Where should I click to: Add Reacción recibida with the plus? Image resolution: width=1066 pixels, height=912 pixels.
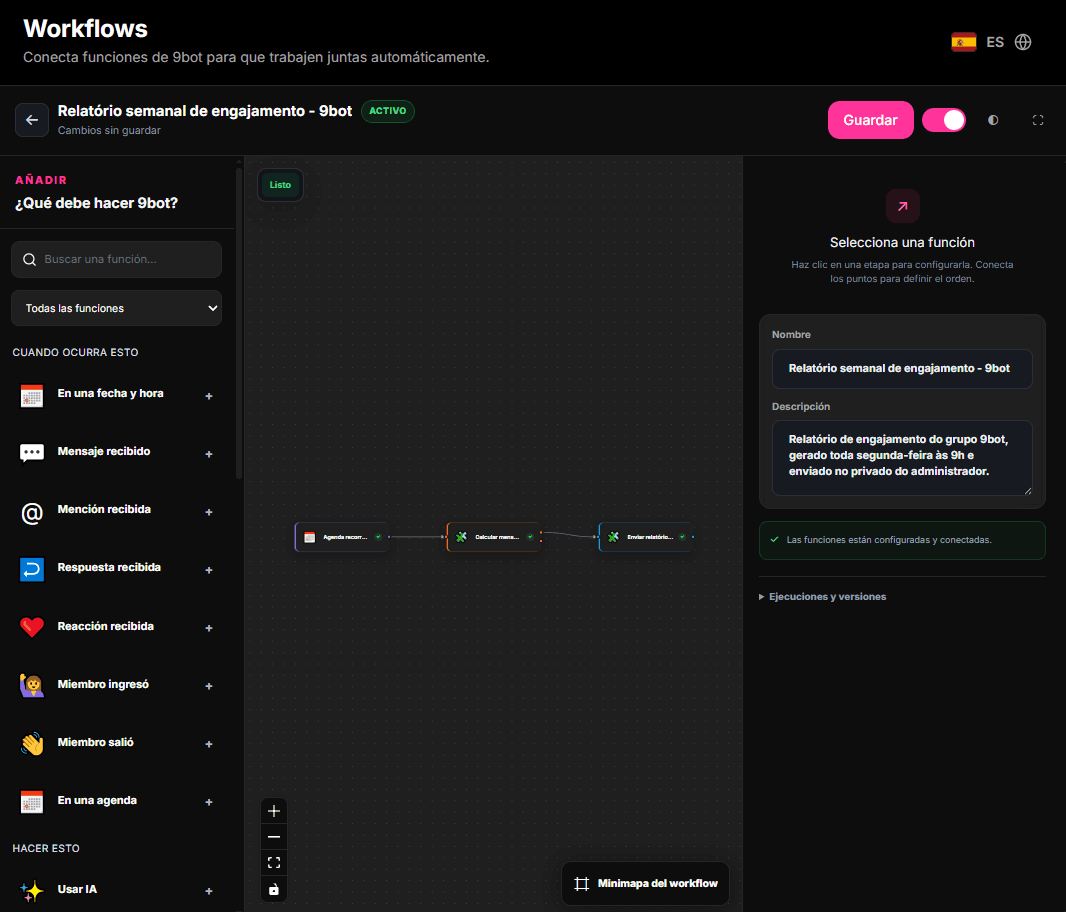209,628
